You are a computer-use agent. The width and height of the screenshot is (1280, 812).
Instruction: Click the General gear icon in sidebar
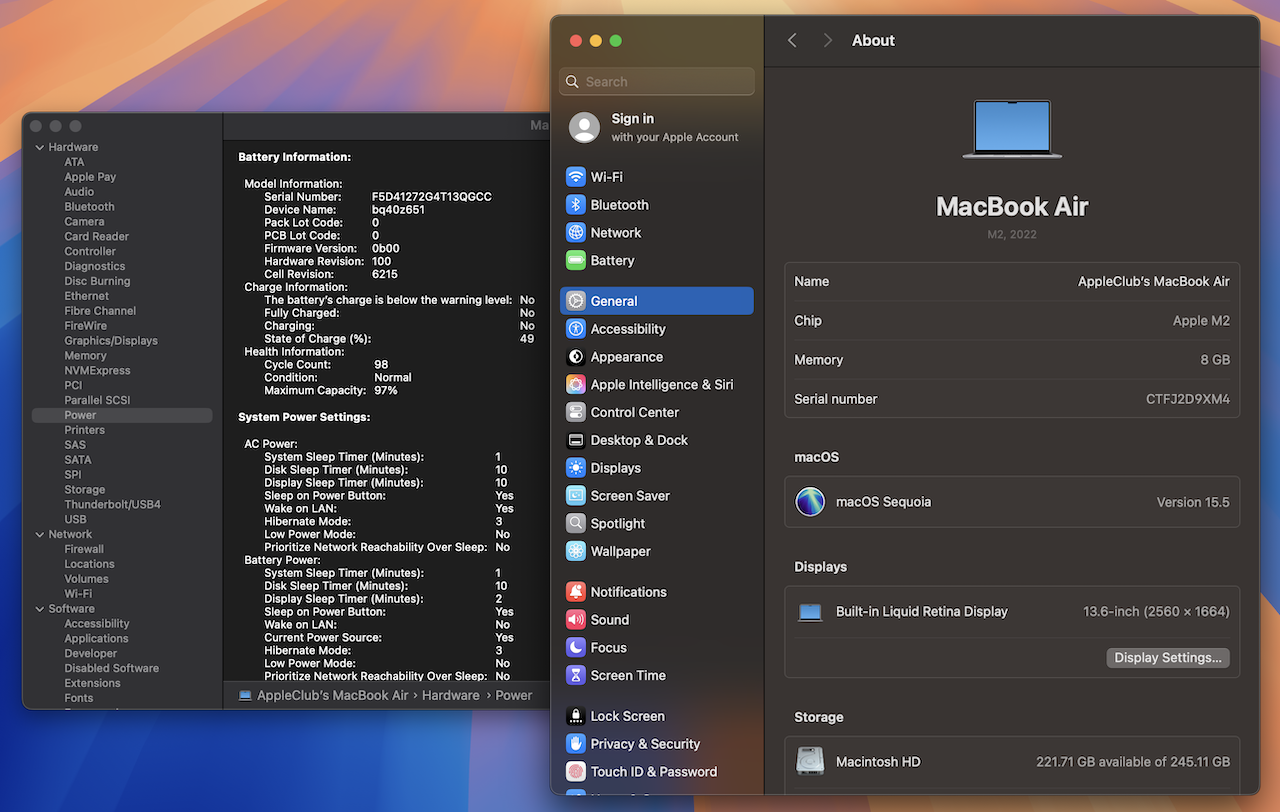575,301
